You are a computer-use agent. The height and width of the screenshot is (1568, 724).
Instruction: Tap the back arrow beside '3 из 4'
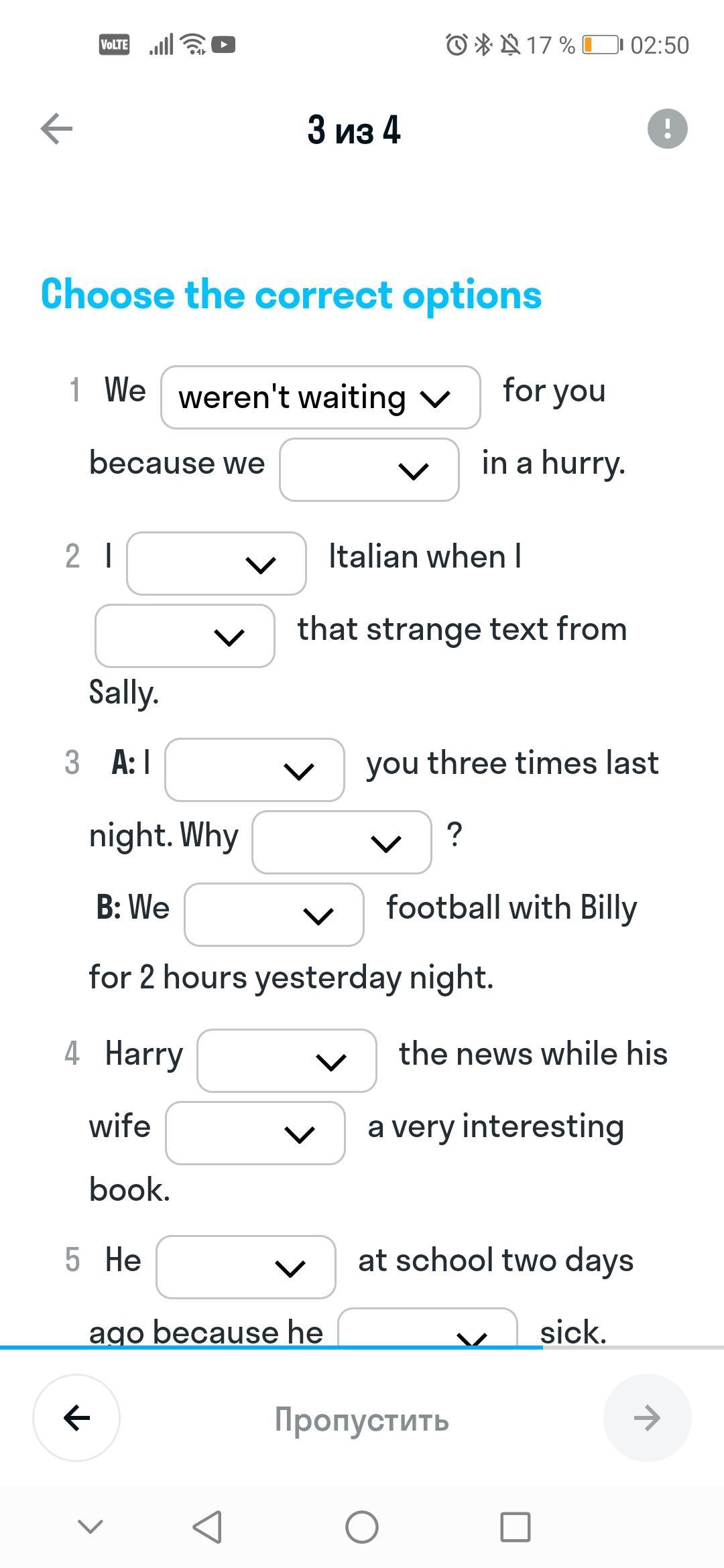coord(56,129)
